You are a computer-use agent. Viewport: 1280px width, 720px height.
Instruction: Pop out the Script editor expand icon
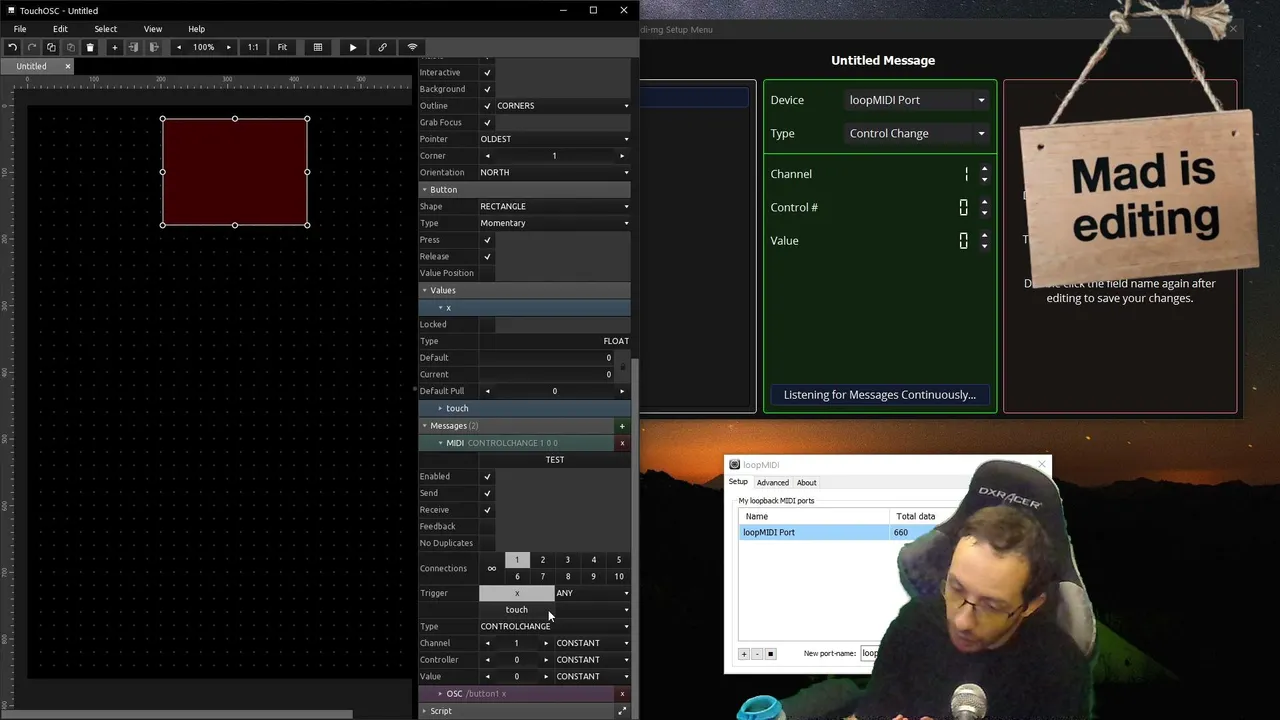point(622,711)
